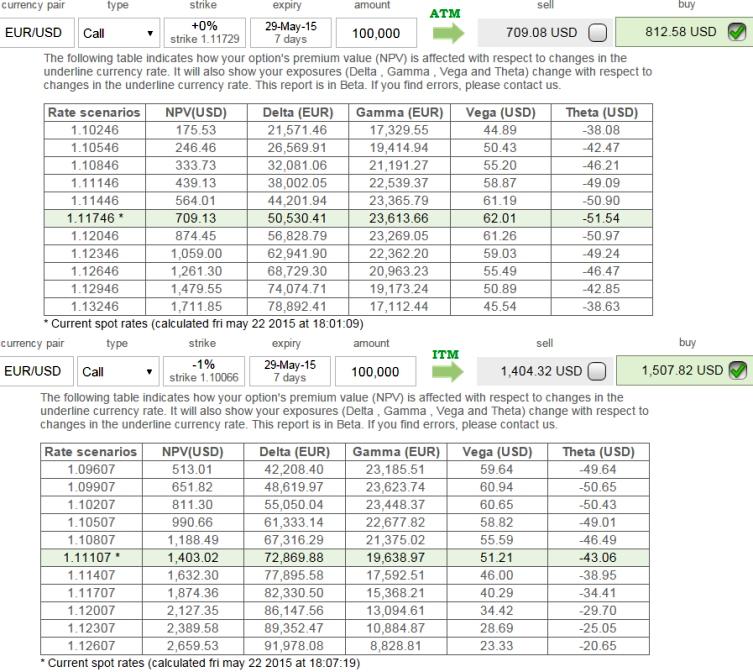
Task: Click the Delta value 42,208.40
Action: point(294,469)
